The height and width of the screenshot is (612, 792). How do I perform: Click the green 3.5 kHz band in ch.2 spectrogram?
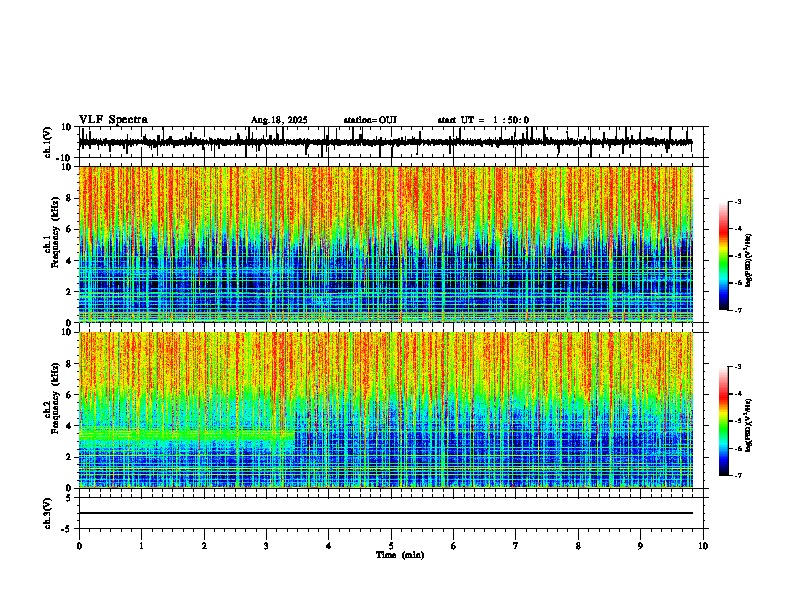click(x=187, y=434)
